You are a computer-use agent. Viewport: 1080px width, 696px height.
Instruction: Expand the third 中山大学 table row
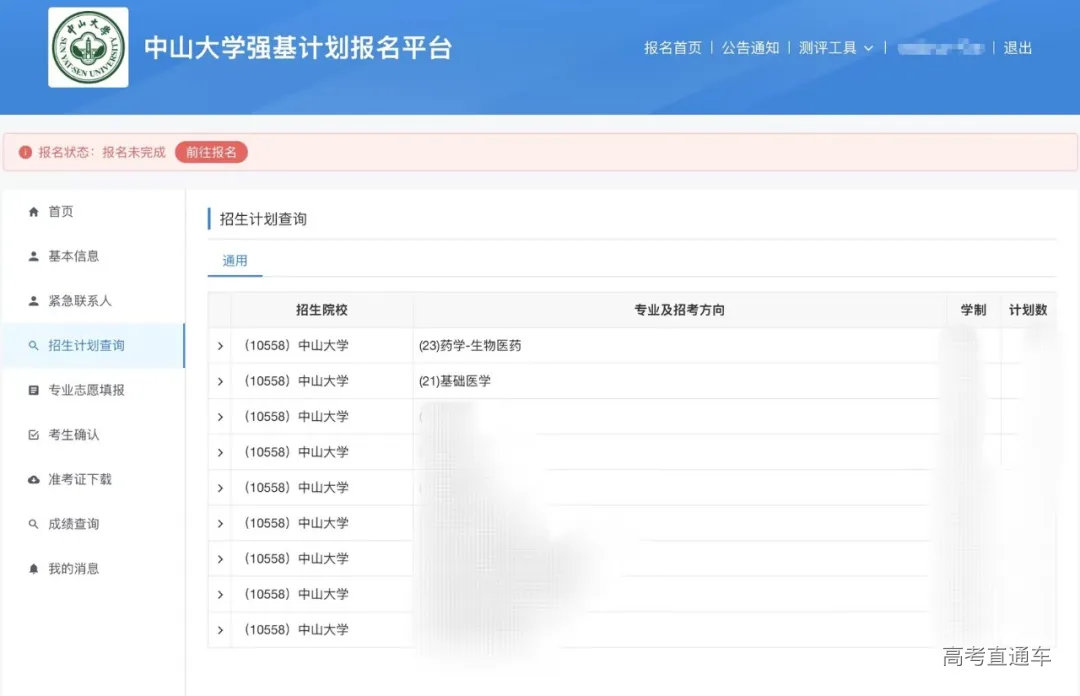[219, 416]
